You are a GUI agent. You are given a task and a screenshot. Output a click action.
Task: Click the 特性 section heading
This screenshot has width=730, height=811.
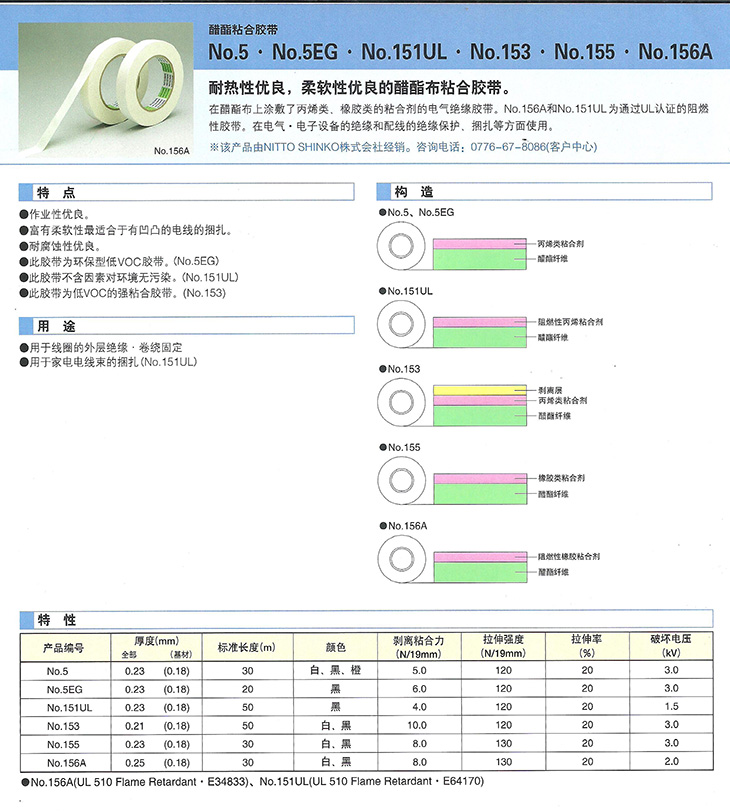(56, 620)
